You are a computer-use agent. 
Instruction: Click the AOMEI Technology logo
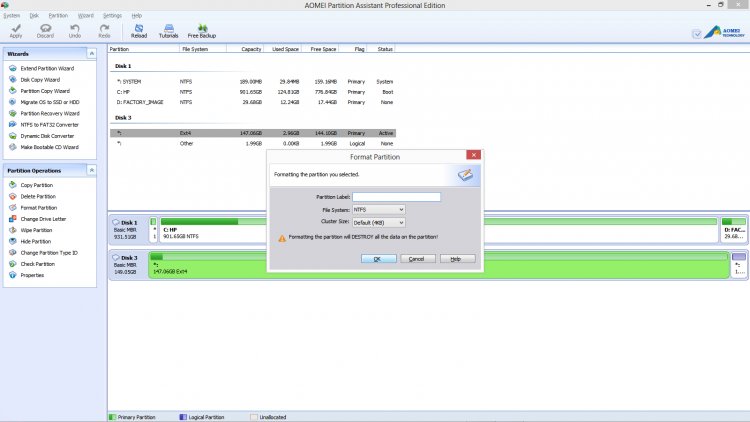point(725,32)
